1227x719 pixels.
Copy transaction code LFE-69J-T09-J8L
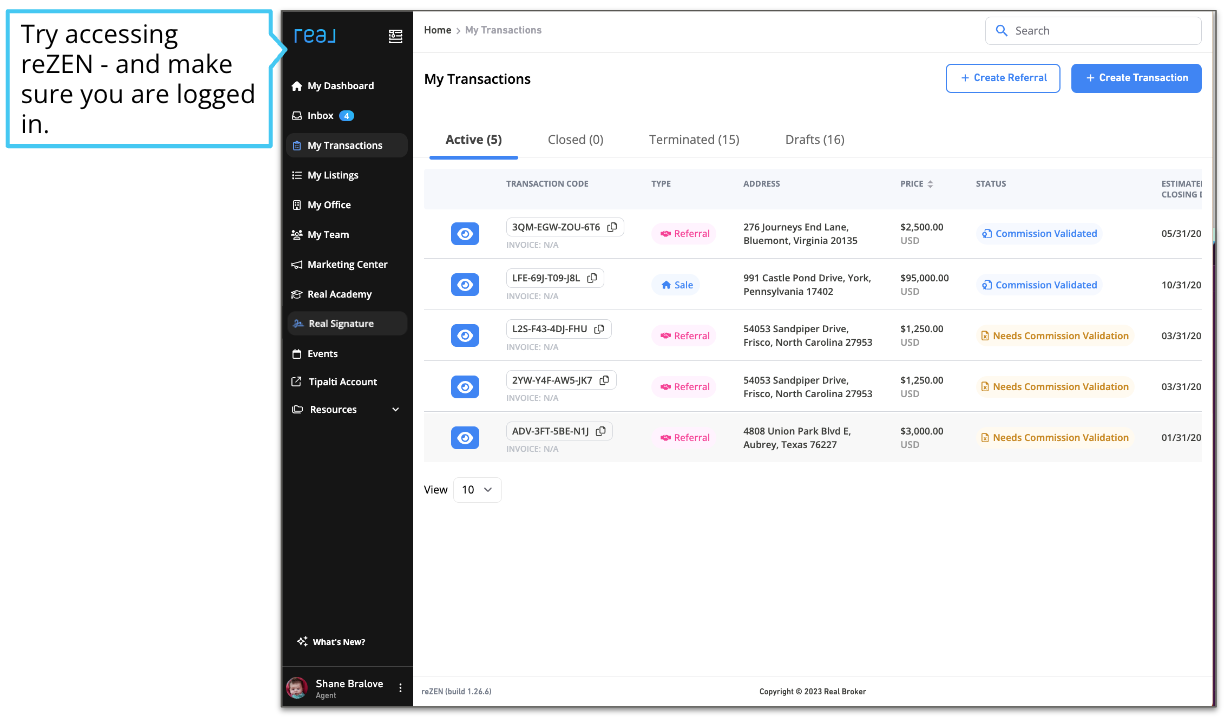coord(592,278)
